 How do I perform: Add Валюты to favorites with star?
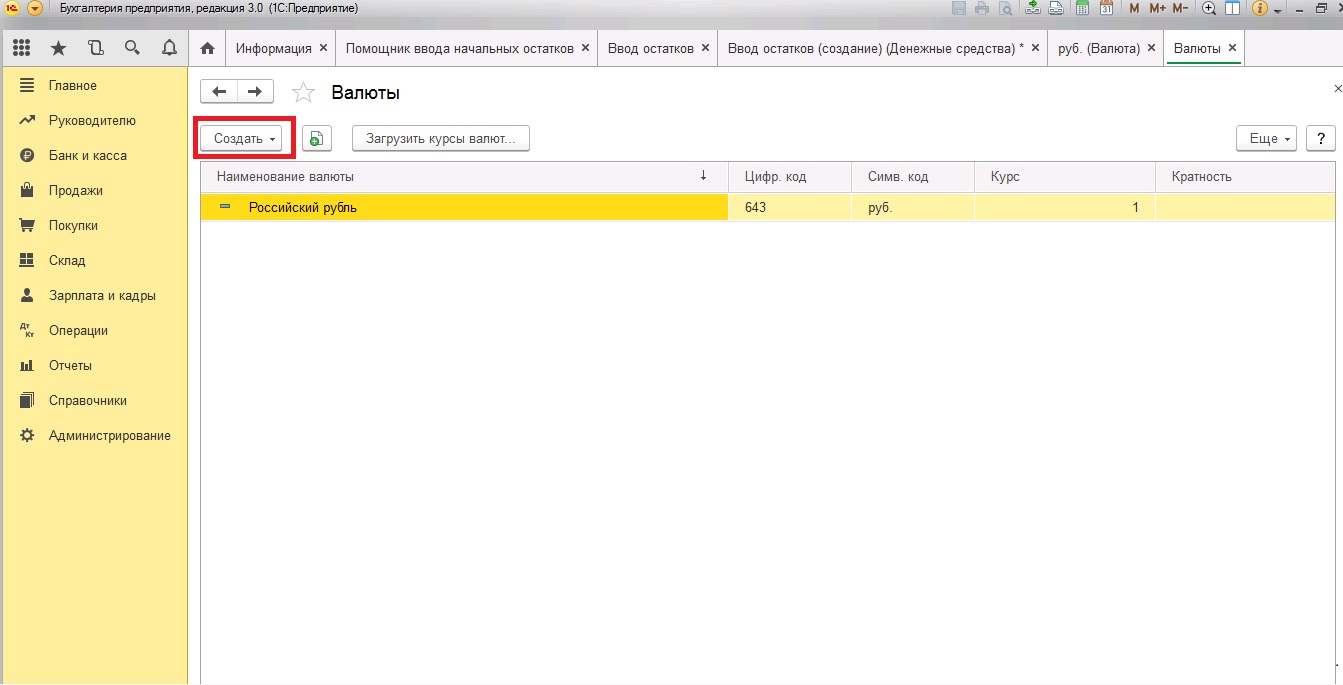click(x=303, y=93)
